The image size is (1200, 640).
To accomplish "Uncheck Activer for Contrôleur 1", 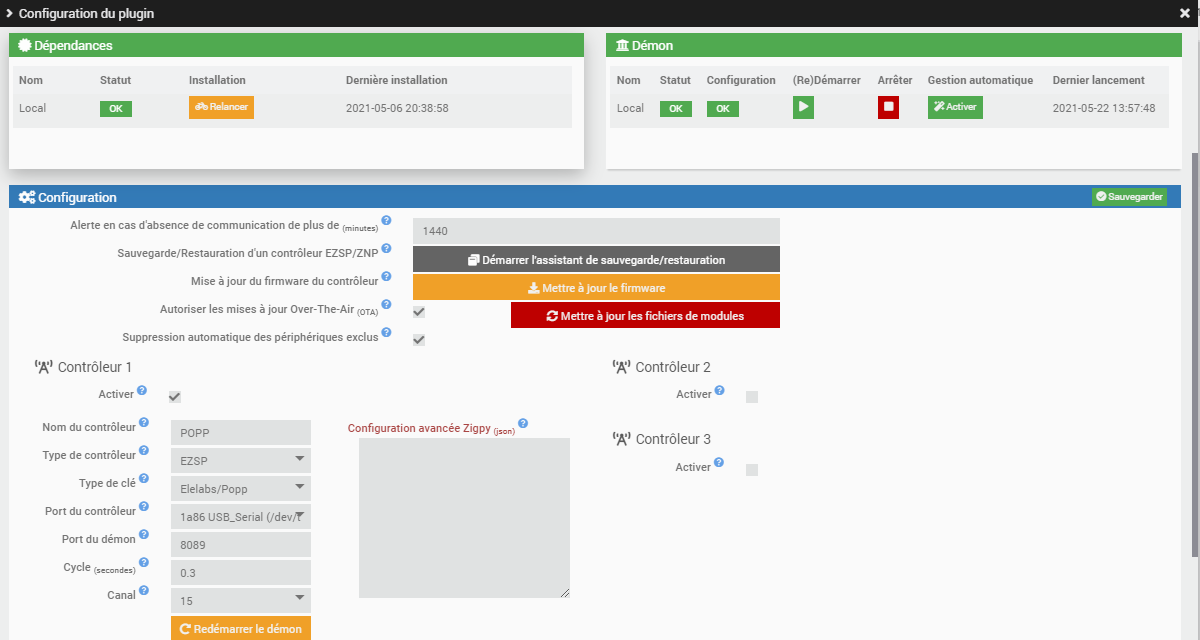I will click(175, 397).
